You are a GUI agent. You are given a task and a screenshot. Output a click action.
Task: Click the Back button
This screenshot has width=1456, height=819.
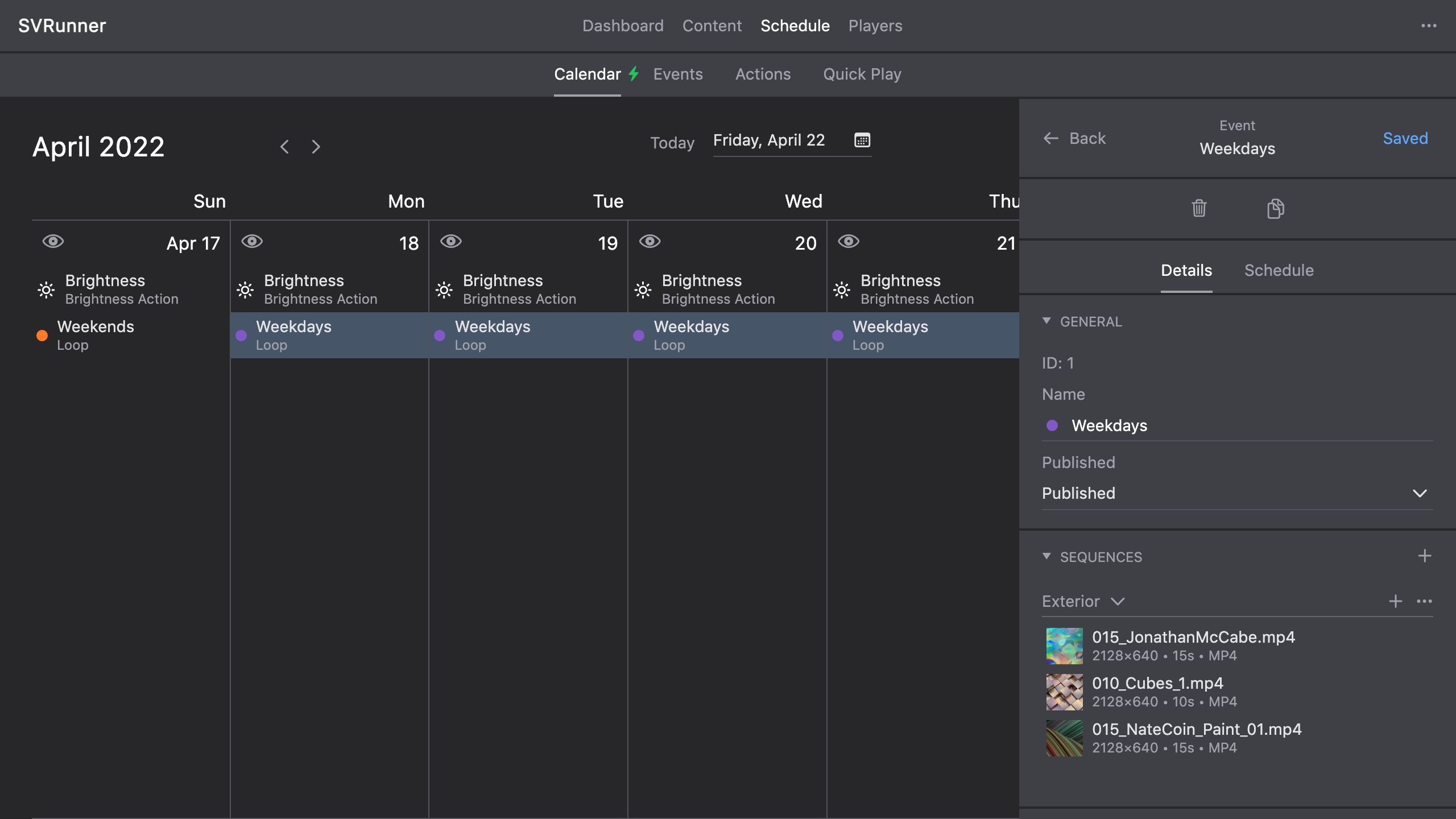tap(1074, 138)
